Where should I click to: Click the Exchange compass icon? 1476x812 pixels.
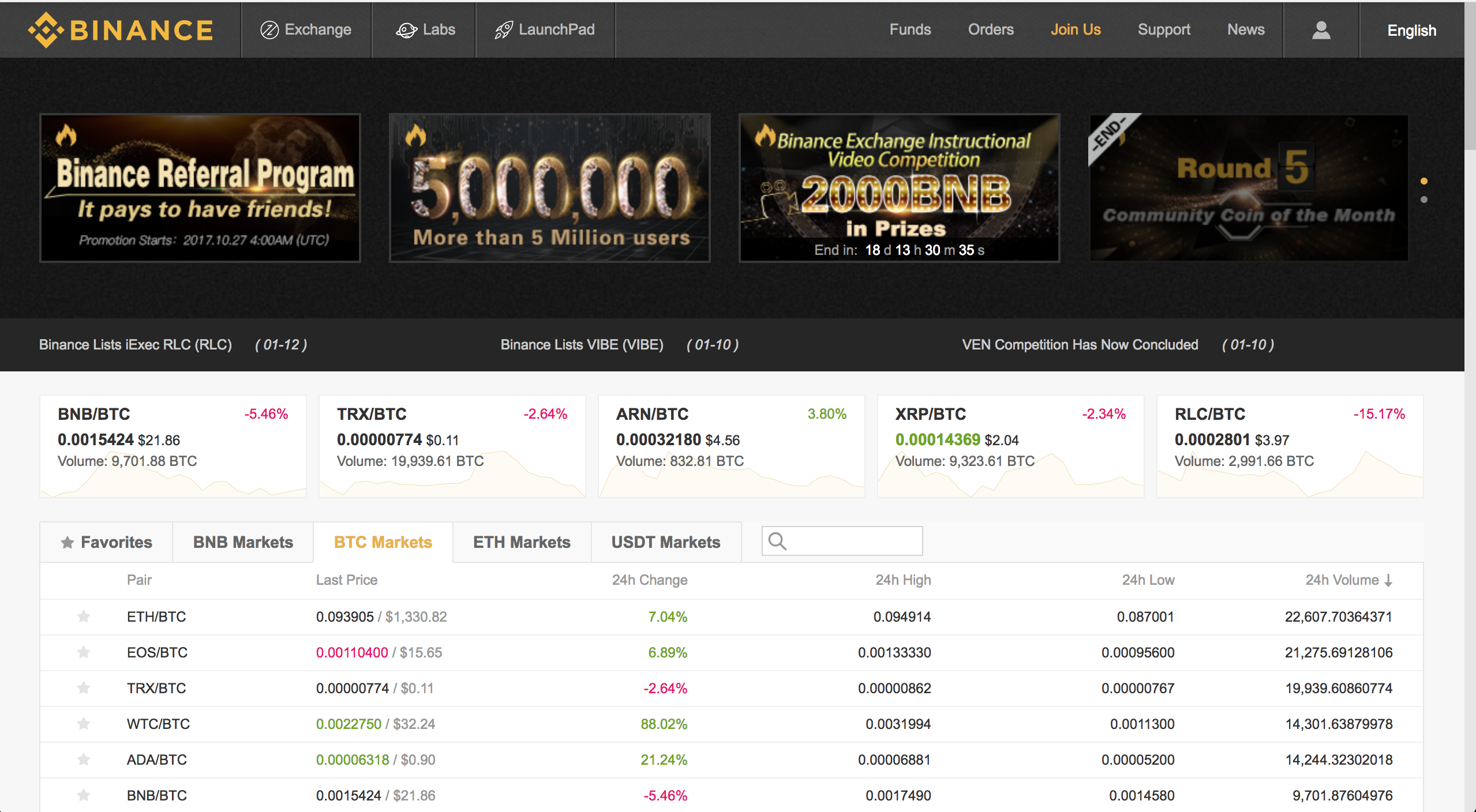269,30
